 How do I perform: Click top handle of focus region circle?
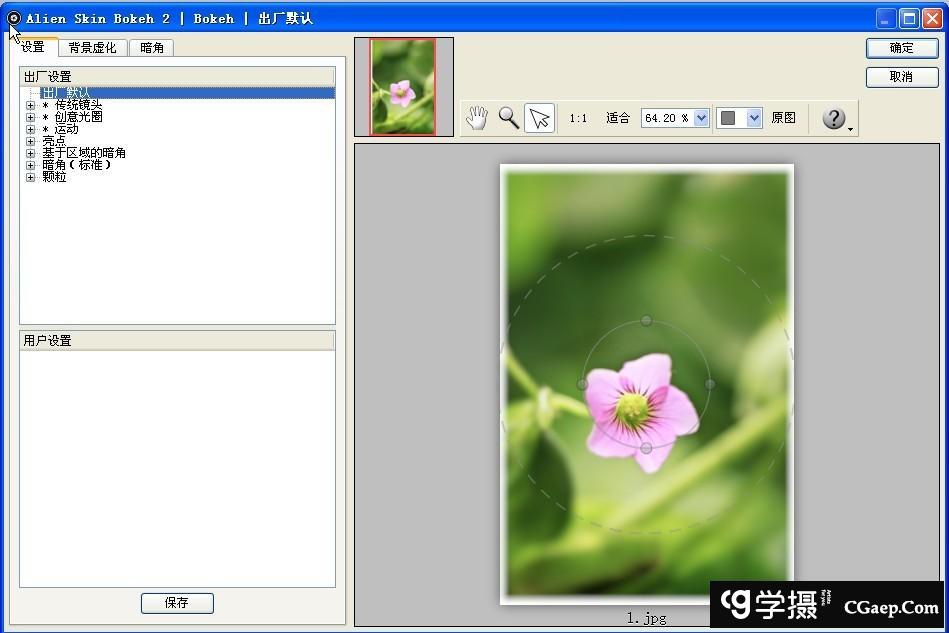(647, 321)
